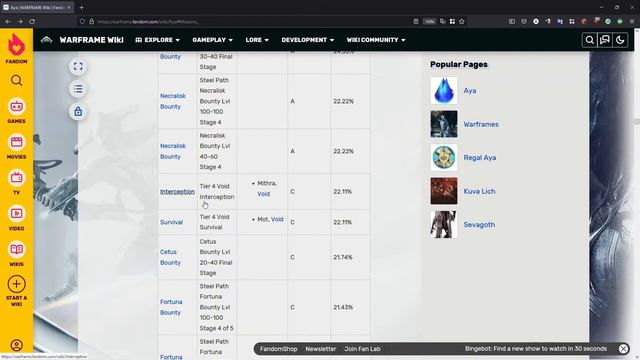640x360 pixels.
Task: Open the Cetus Bounty link
Action: pyautogui.click(x=170, y=257)
